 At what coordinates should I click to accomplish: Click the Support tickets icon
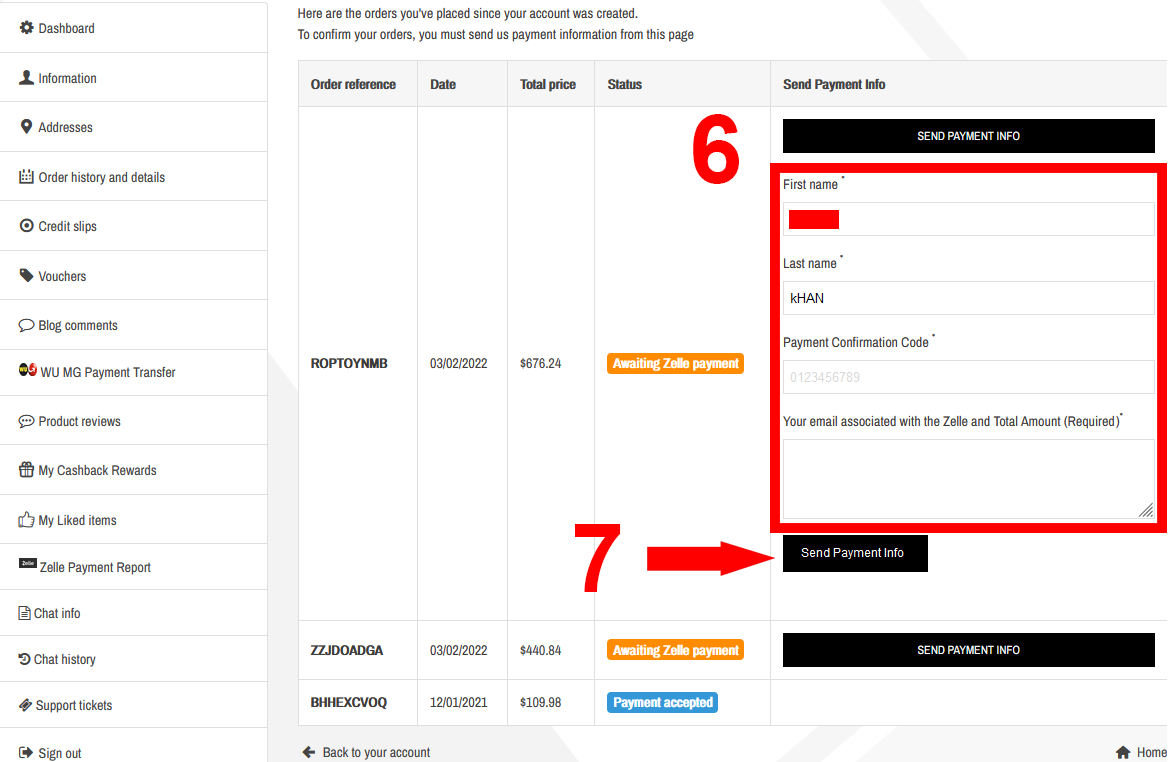pyautogui.click(x=26, y=705)
